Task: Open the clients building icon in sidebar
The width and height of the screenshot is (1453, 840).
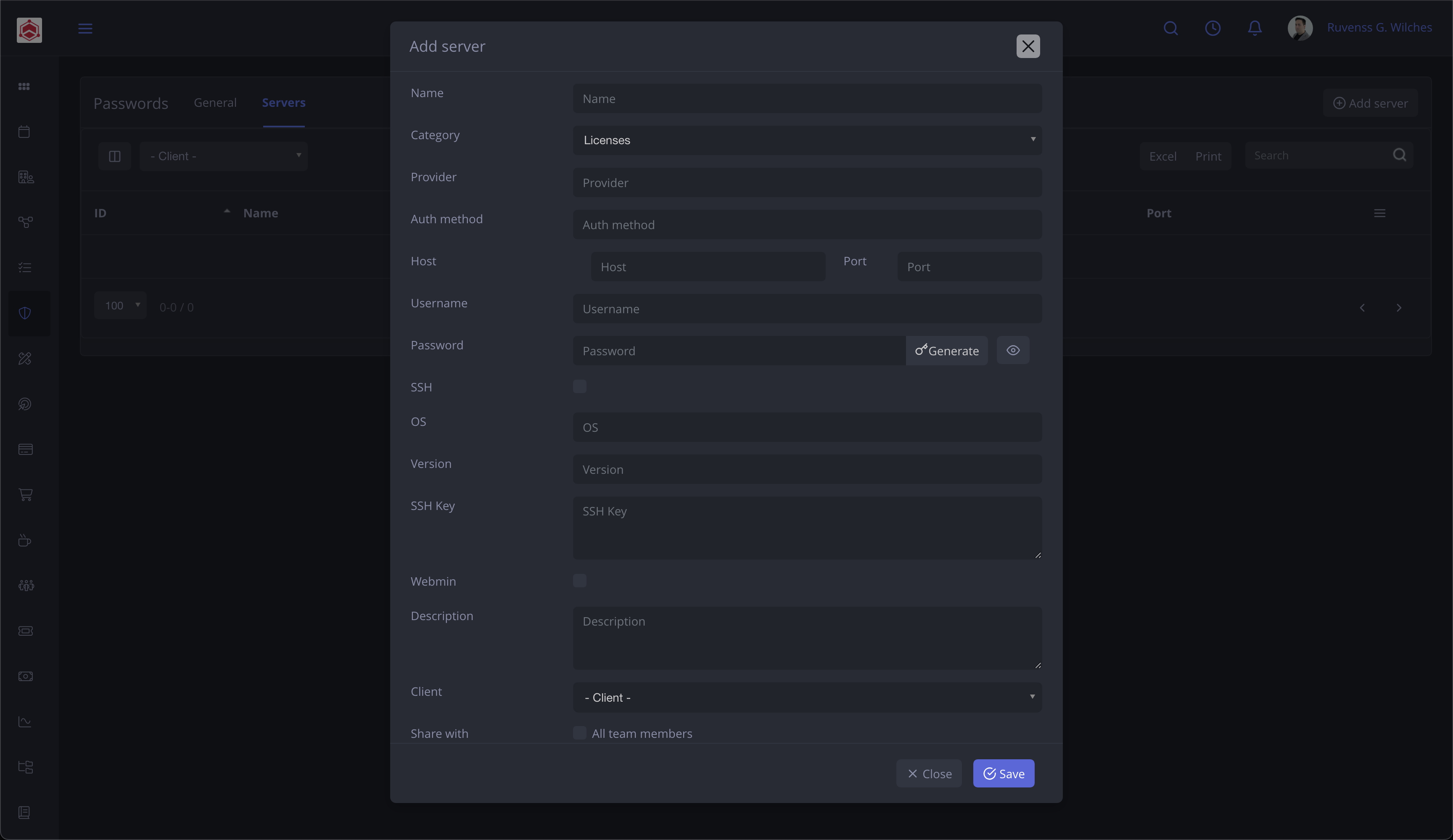Action: [25, 177]
